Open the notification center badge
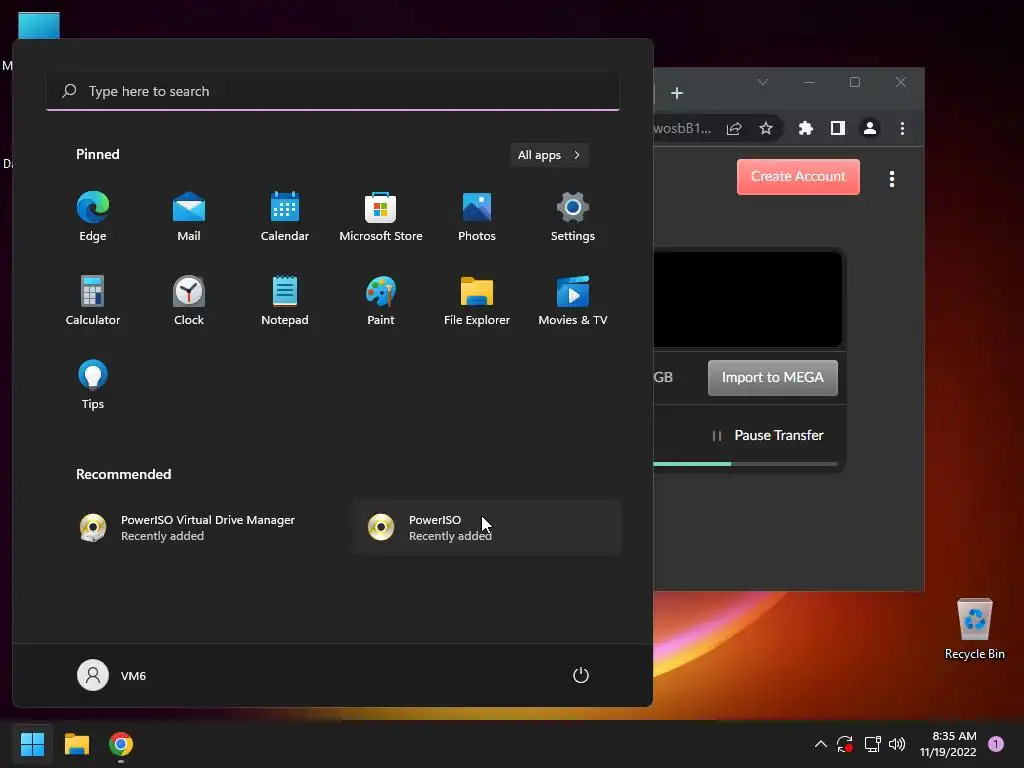This screenshot has width=1024, height=768. point(996,744)
